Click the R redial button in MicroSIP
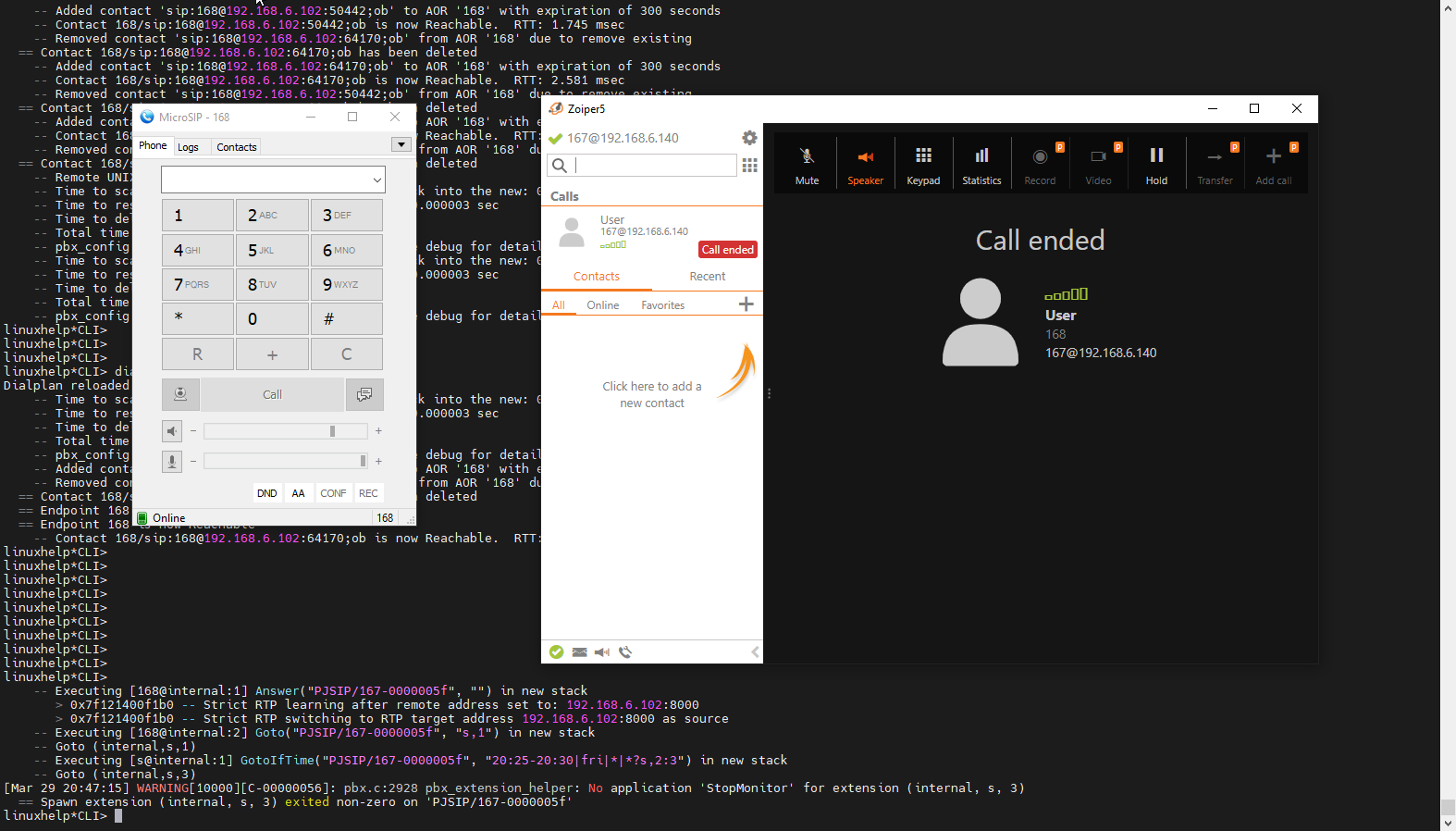The image size is (1456, 831). coord(198,354)
